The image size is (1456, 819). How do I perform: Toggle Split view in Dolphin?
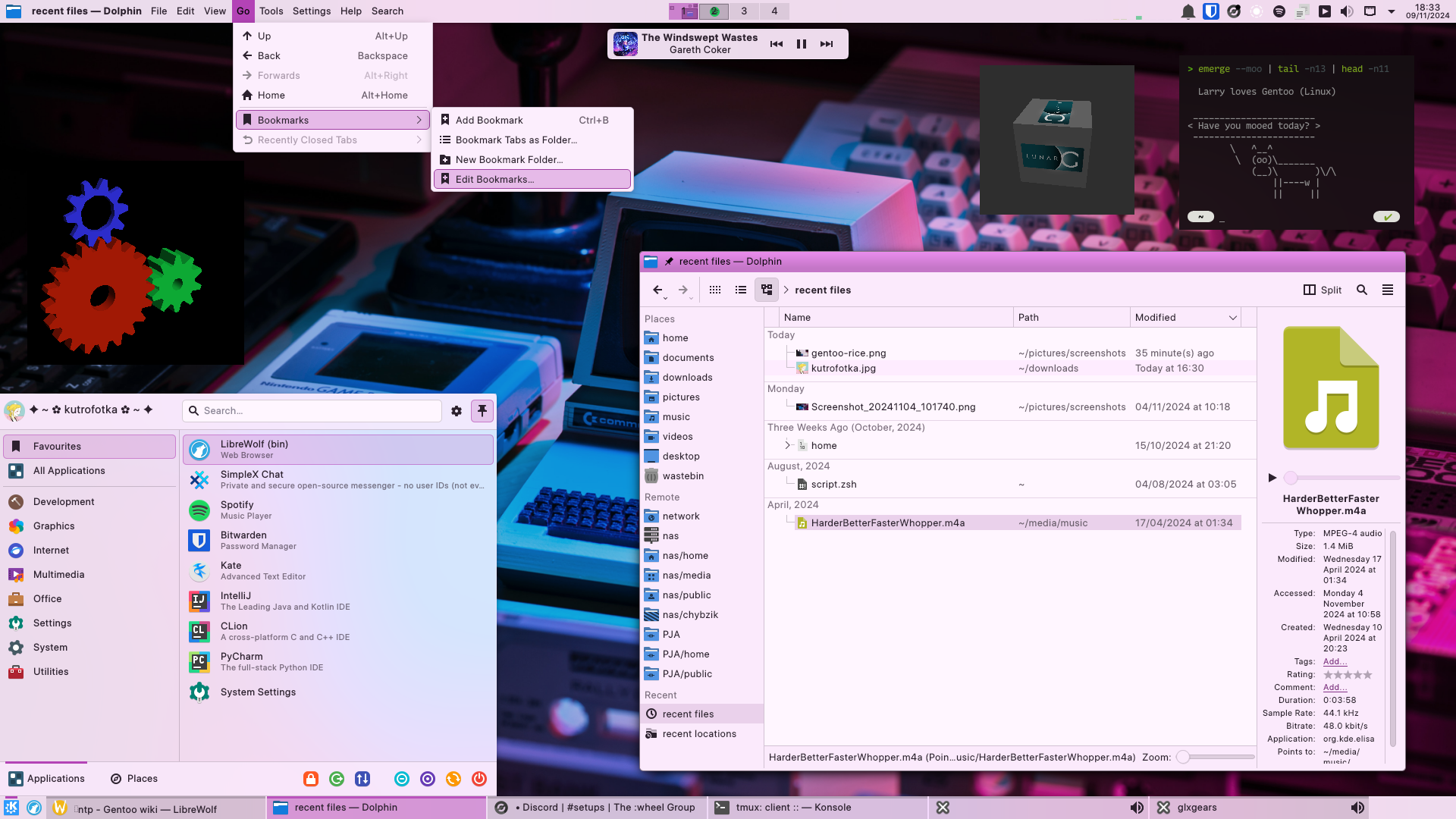[1323, 290]
